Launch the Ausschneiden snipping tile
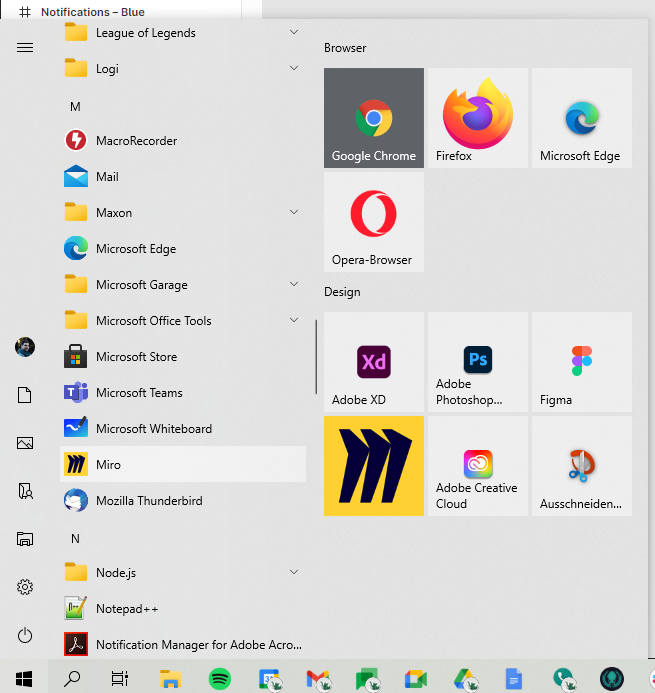The width and height of the screenshot is (655, 693). (x=582, y=466)
